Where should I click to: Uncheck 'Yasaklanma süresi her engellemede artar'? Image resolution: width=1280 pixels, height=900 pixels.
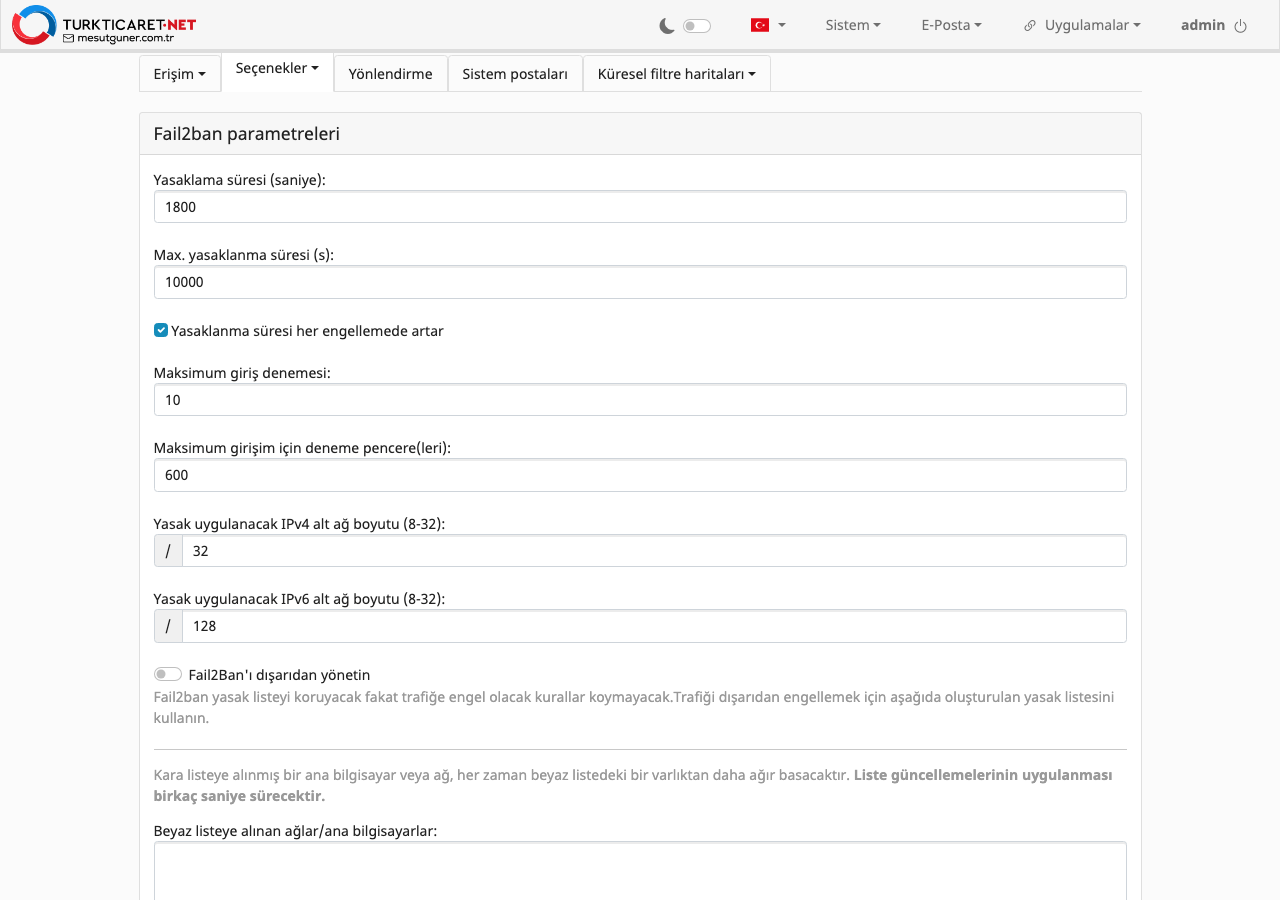pyautogui.click(x=161, y=330)
